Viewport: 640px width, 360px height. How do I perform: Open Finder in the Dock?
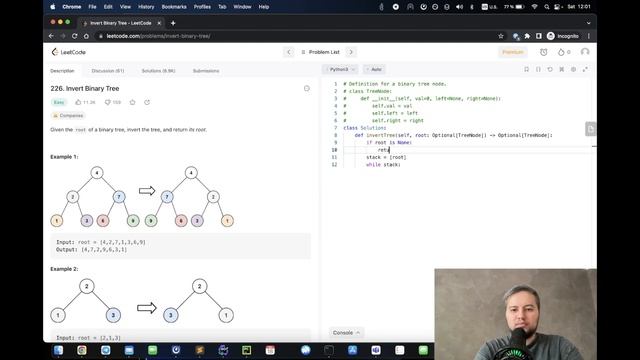58,350
